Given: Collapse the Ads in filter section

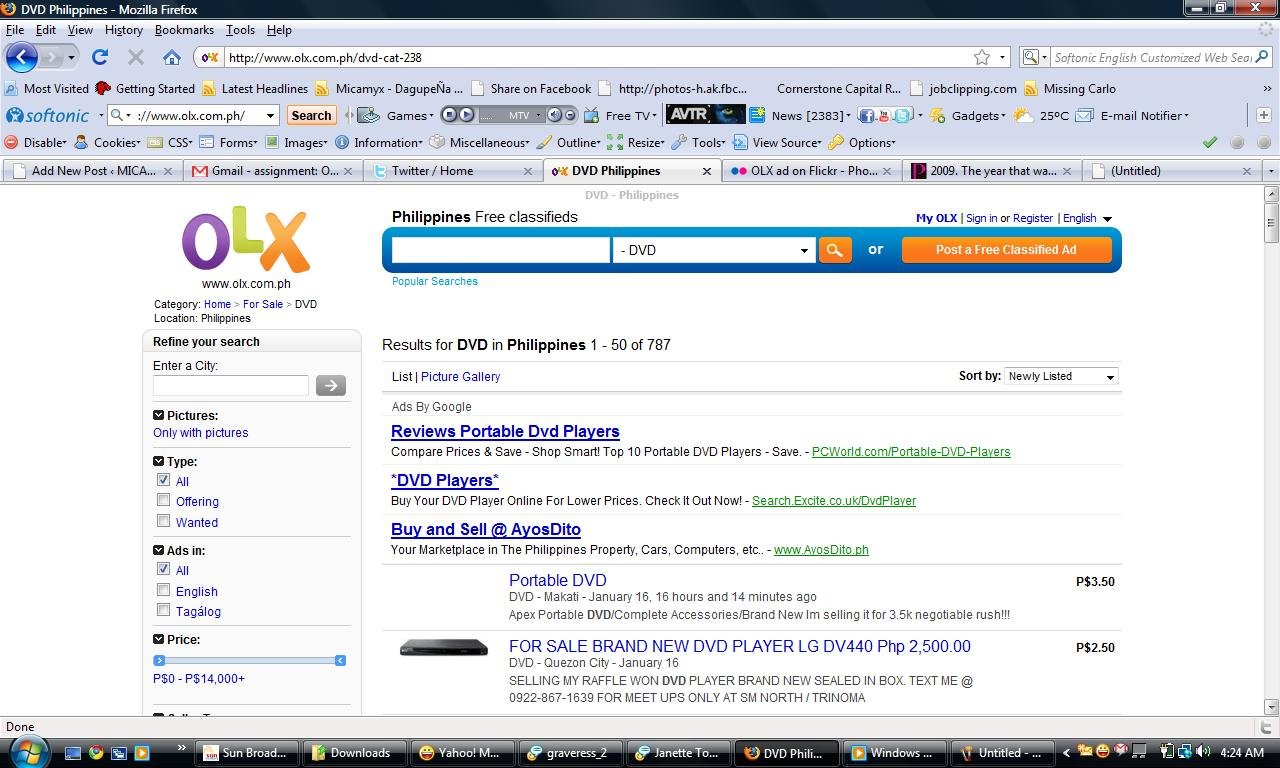Looking at the screenshot, I should pyautogui.click(x=158, y=550).
